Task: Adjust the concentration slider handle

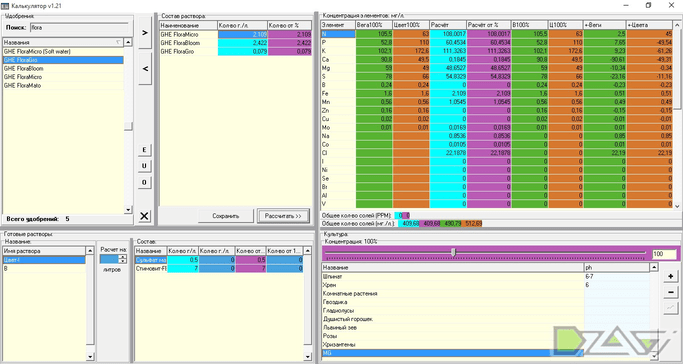Action: [453, 253]
